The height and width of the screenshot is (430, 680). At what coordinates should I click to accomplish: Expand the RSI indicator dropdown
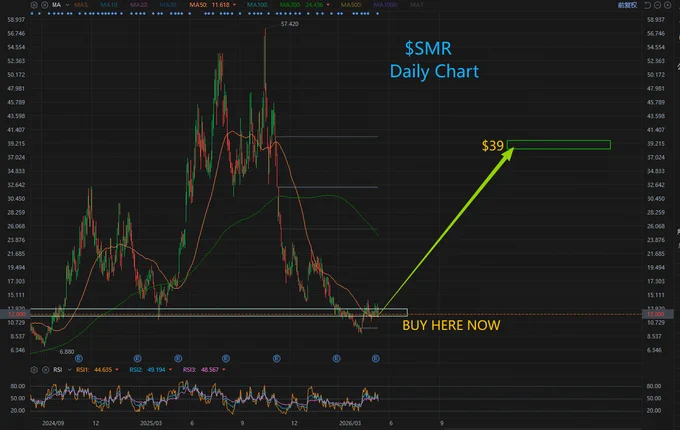click(x=69, y=370)
